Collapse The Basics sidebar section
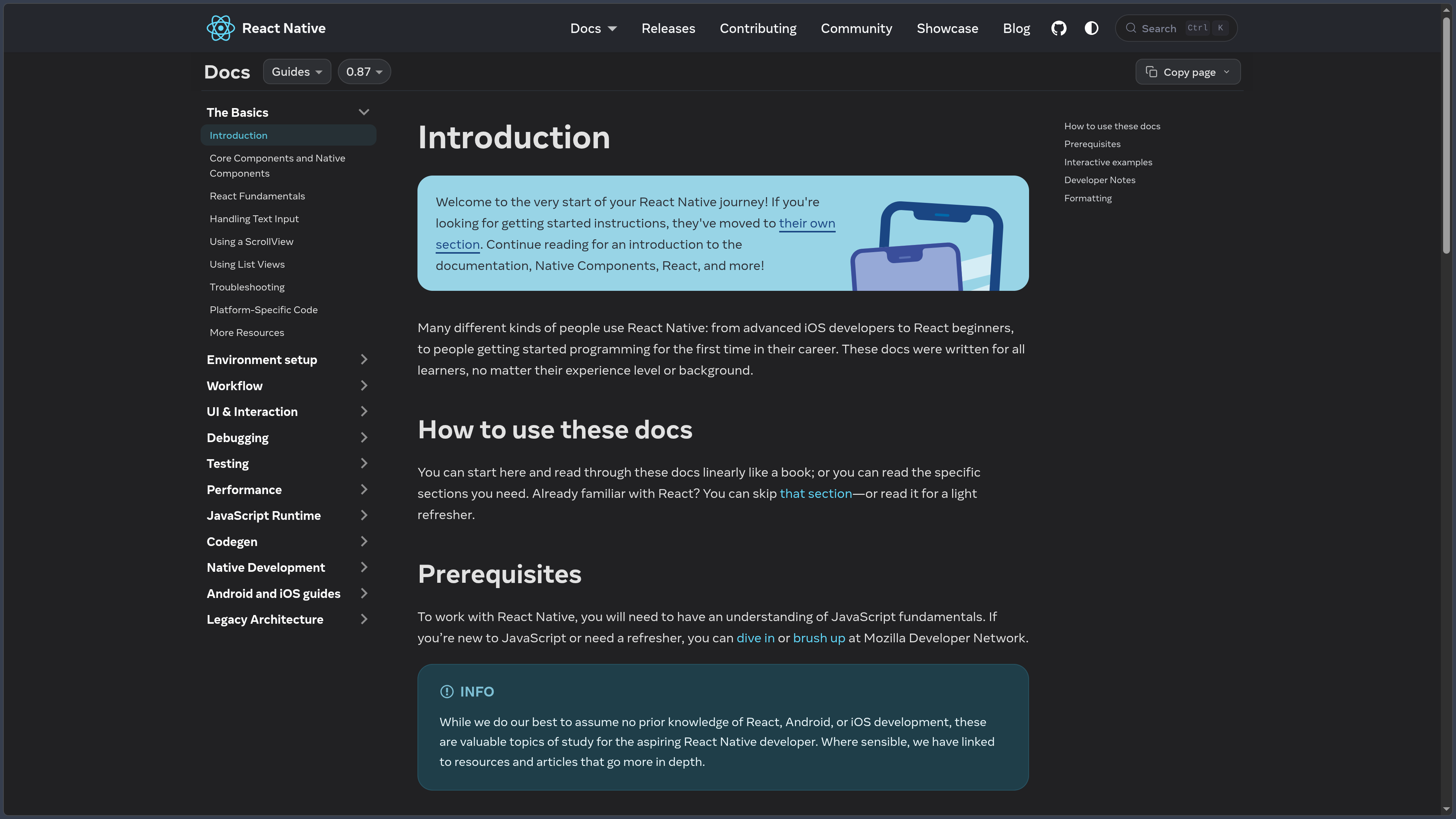Viewport: 1456px width, 819px height. coord(364,112)
